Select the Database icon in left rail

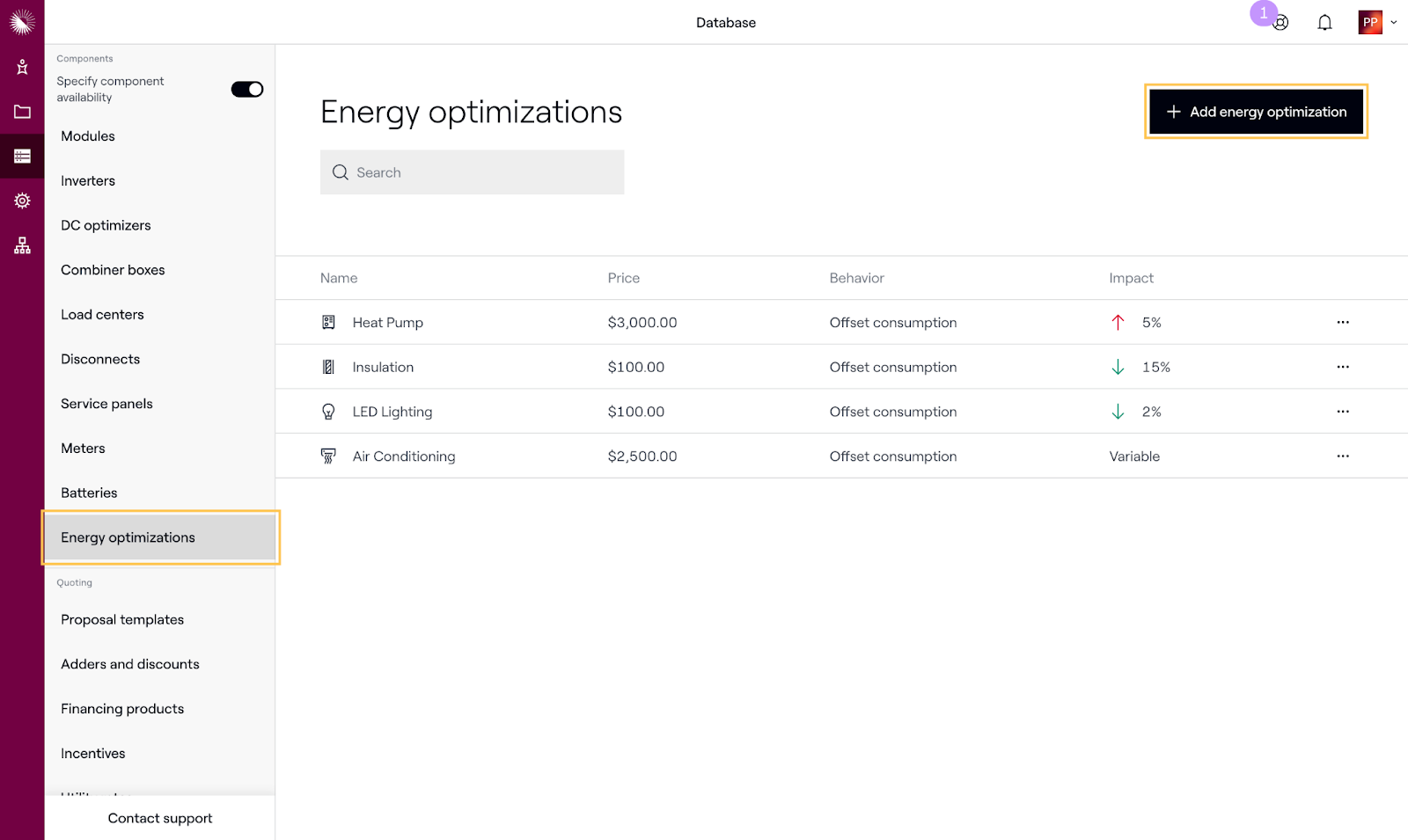point(22,157)
